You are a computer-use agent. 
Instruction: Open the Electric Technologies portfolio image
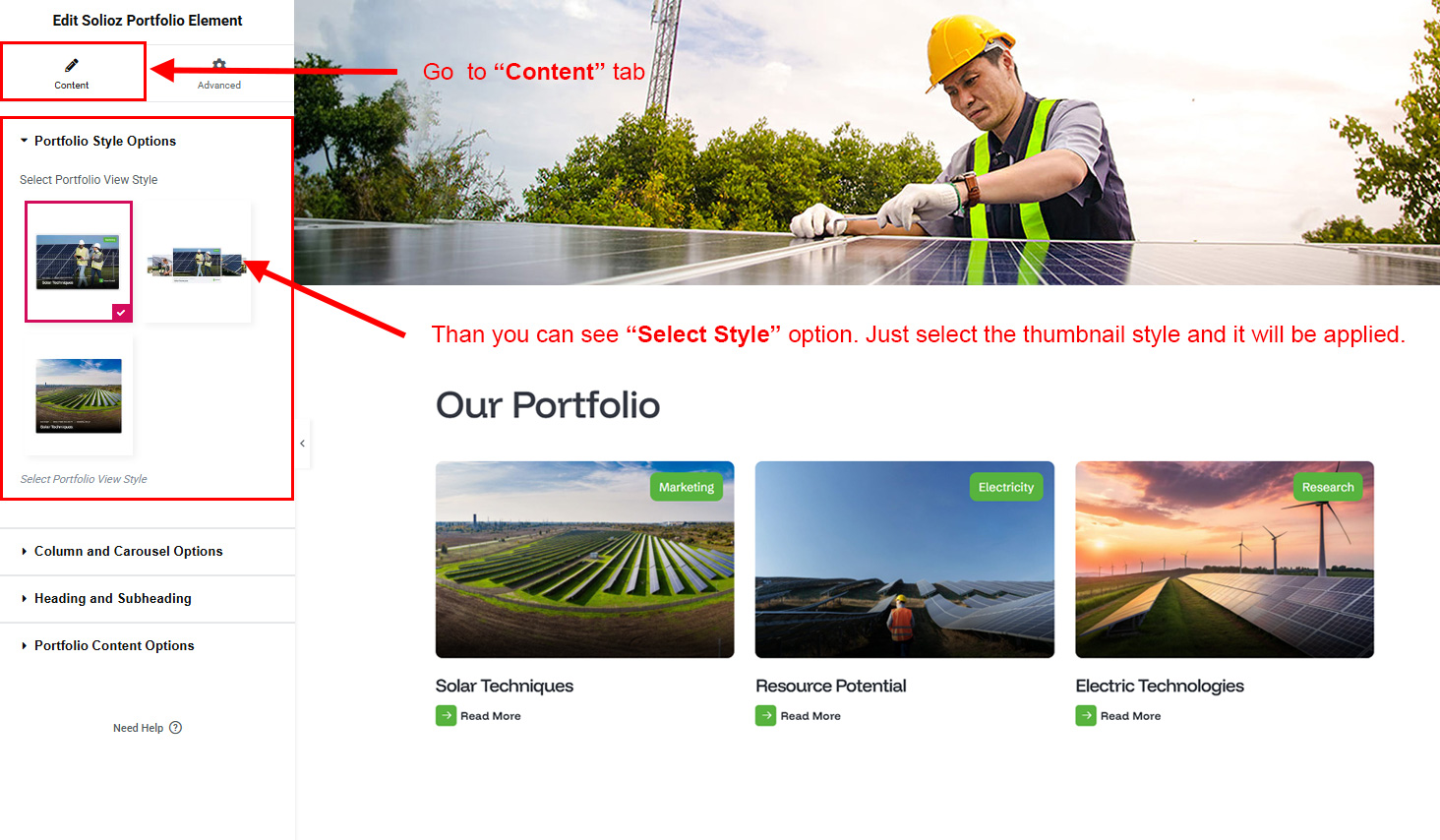[1225, 560]
